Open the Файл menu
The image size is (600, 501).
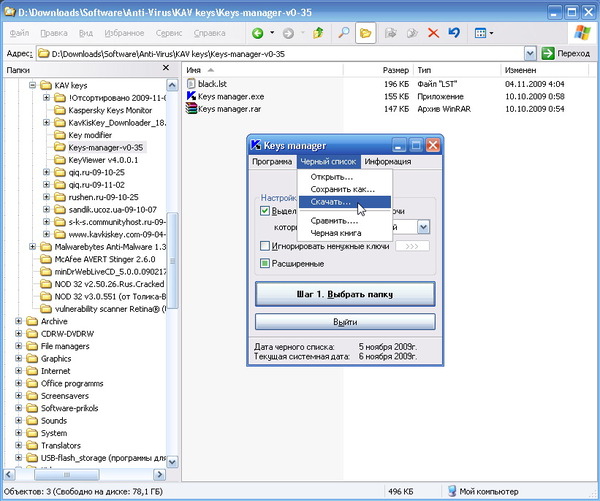click(19, 33)
